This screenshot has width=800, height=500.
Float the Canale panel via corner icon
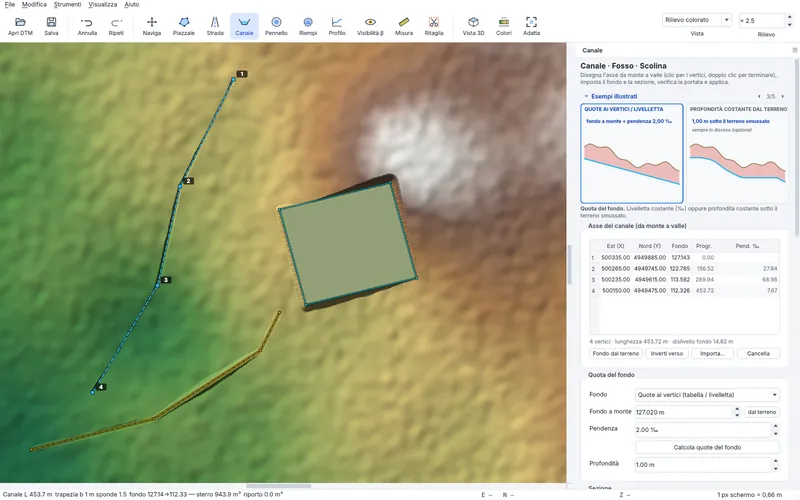(794, 50)
